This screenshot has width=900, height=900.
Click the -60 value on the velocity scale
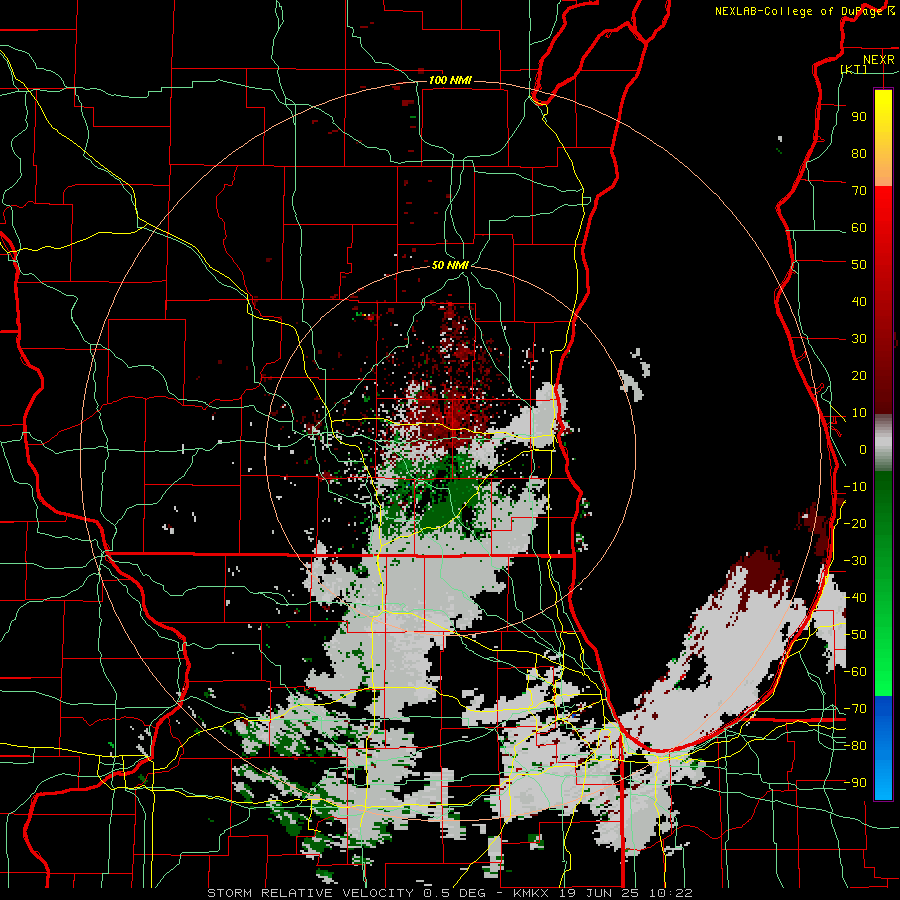click(855, 672)
